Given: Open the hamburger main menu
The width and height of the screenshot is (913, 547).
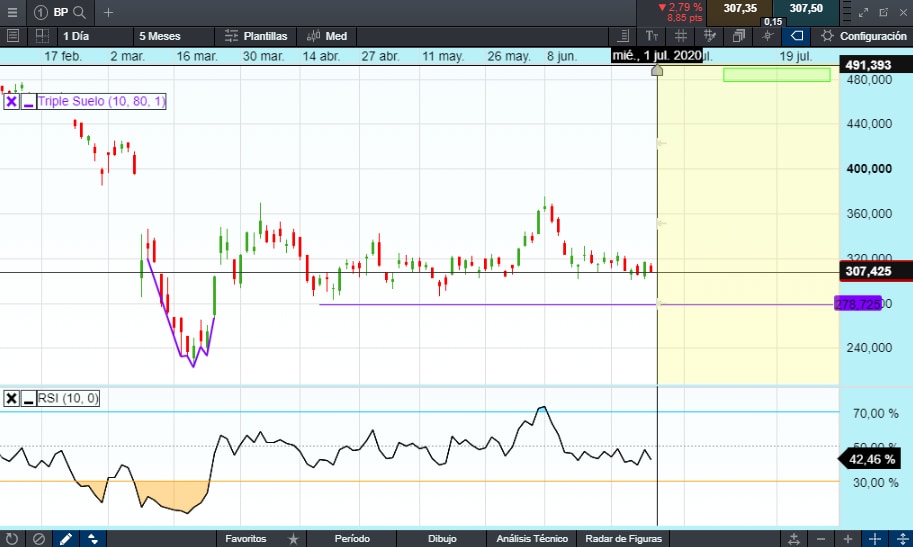Looking at the screenshot, I should 12,12.
